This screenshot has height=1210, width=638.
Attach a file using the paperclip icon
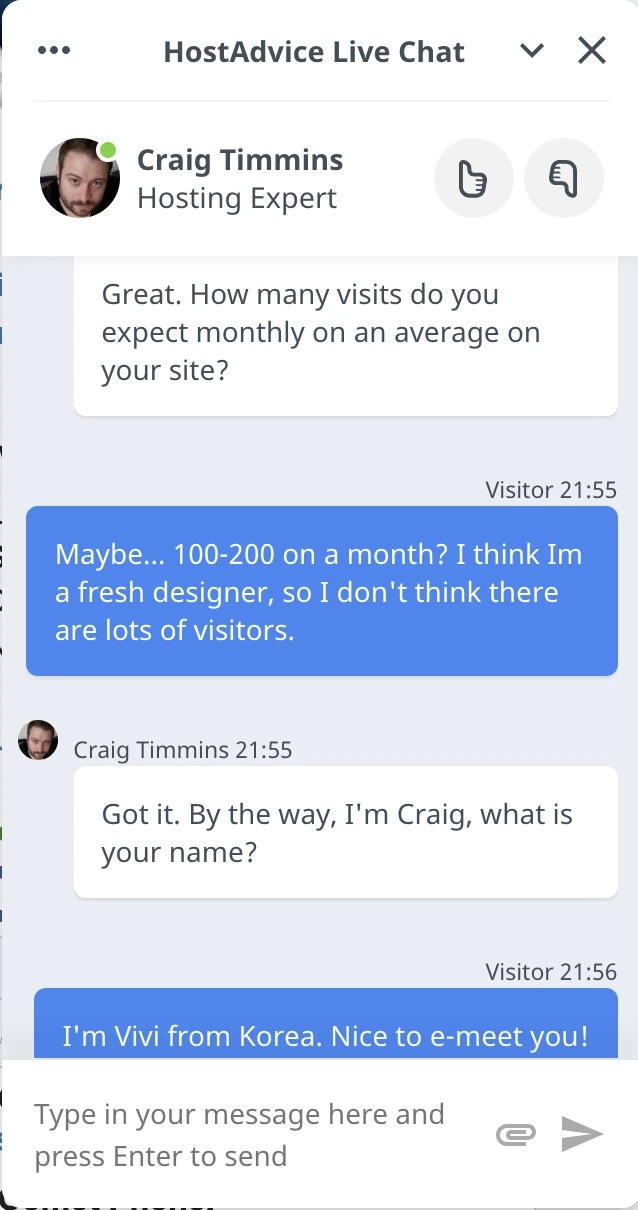515,1134
